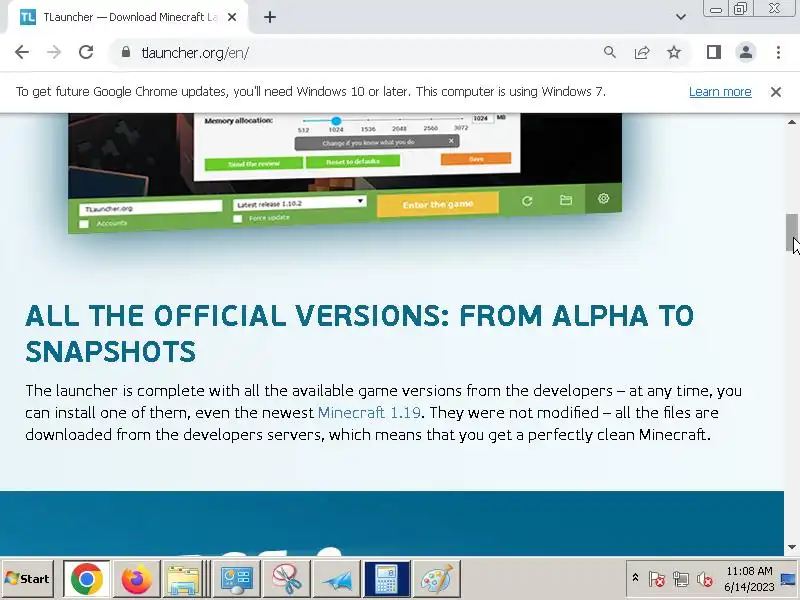Click the page scrollbar up arrow
Viewport: 800px width, 600px height.
point(791,121)
